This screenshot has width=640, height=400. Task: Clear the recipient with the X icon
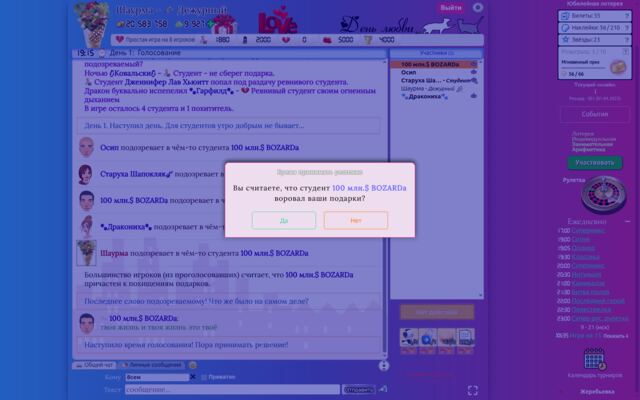click(193, 377)
